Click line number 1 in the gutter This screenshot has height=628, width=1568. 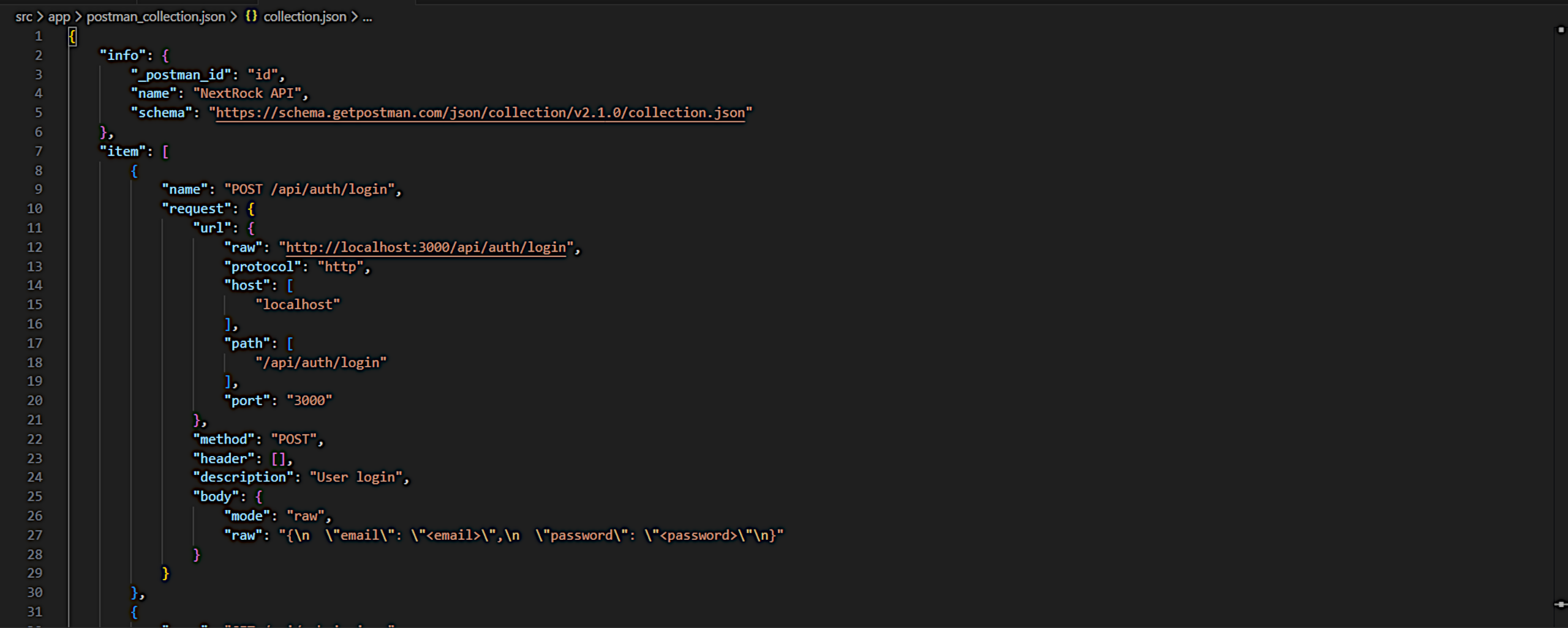[x=38, y=36]
